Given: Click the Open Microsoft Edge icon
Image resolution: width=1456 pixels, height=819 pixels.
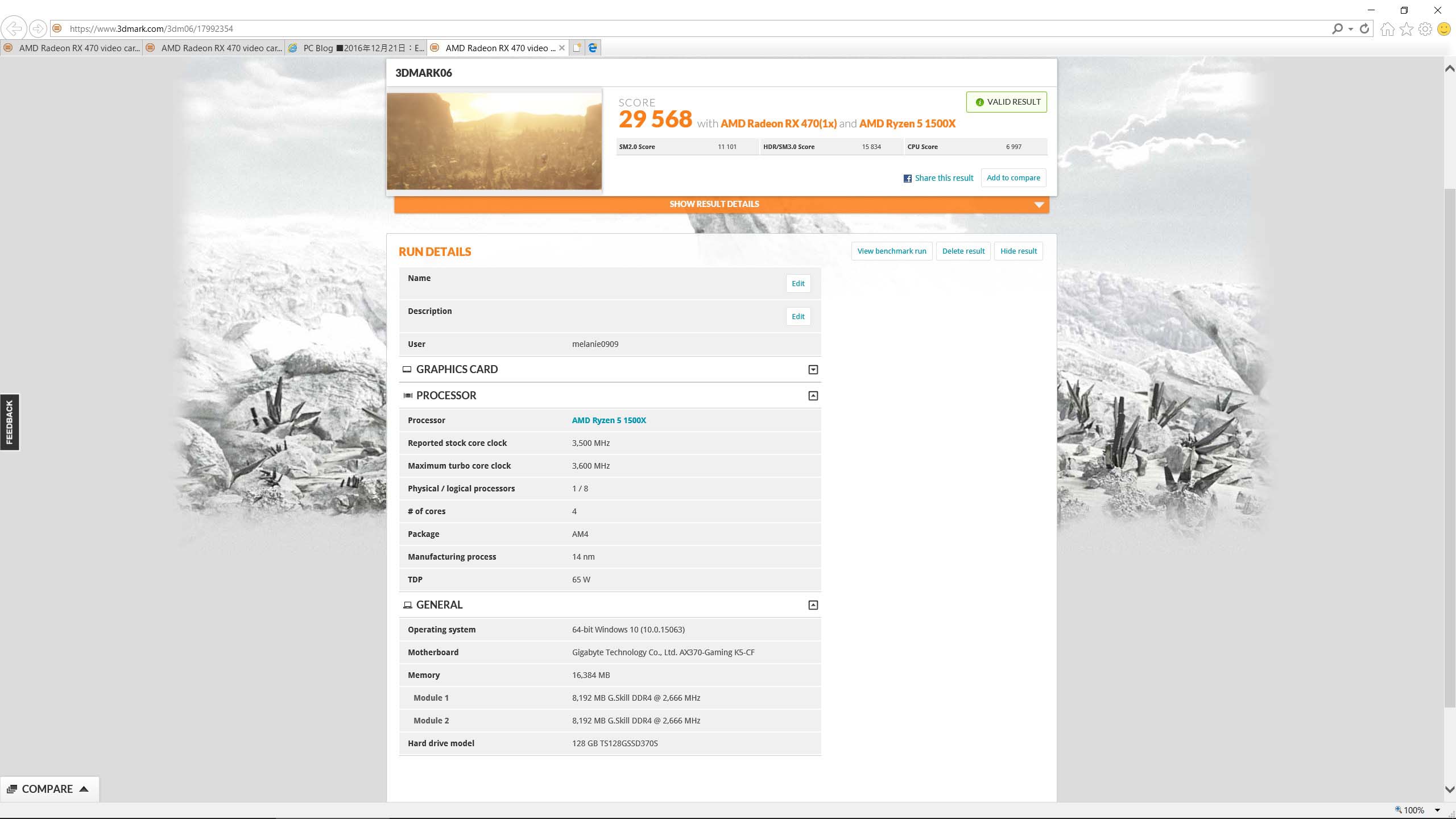Looking at the screenshot, I should coord(593,48).
